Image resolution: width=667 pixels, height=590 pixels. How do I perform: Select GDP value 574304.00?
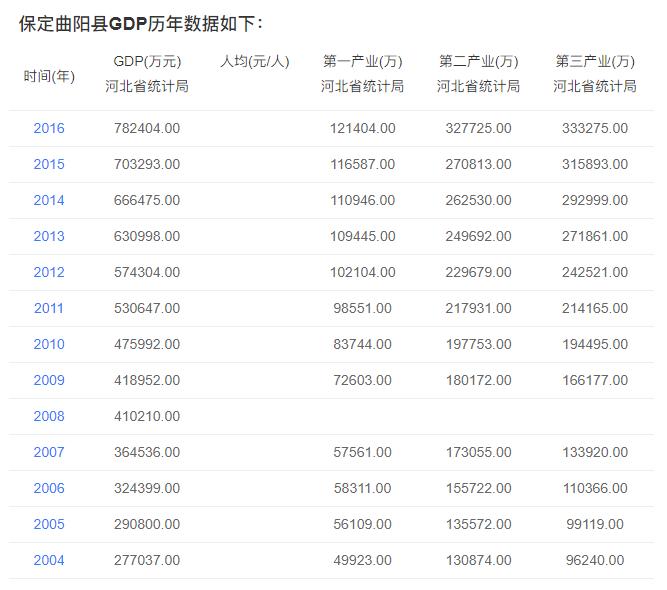pyautogui.click(x=147, y=272)
